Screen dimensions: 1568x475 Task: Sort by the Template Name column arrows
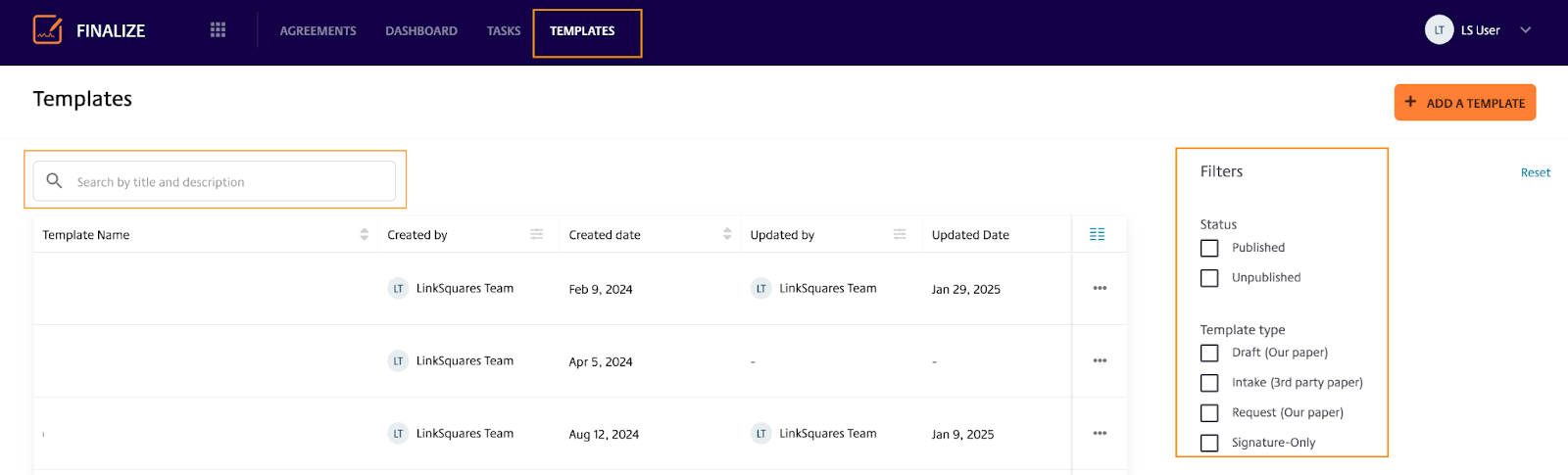(x=365, y=234)
